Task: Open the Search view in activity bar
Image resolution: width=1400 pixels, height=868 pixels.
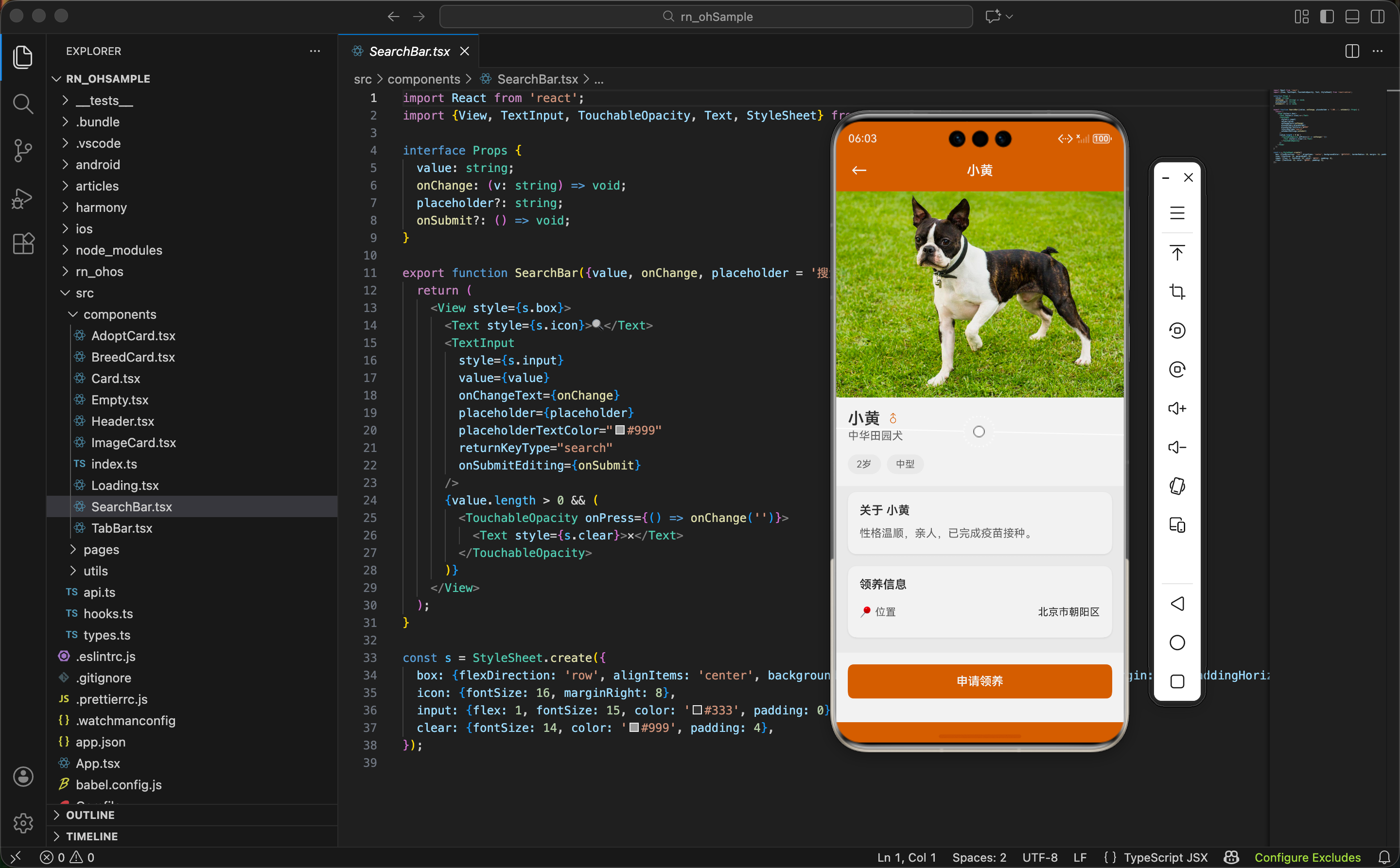Action: [x=23, y=104]
